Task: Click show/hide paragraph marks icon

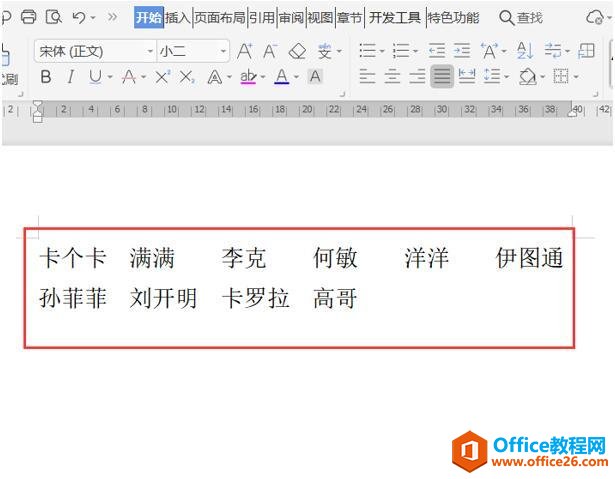Action: tap(553, 51)
